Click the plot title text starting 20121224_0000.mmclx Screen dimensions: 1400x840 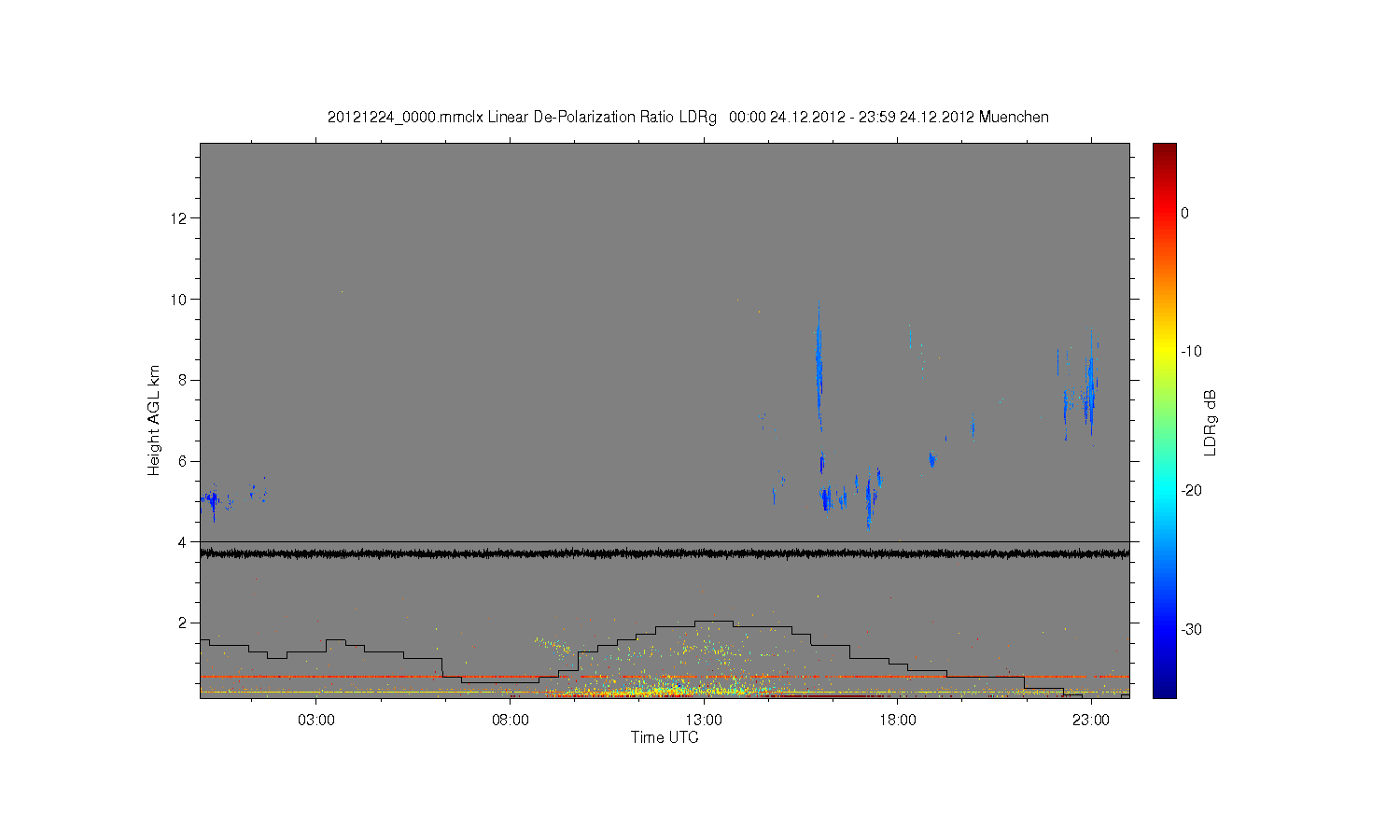tap(688, 118)
